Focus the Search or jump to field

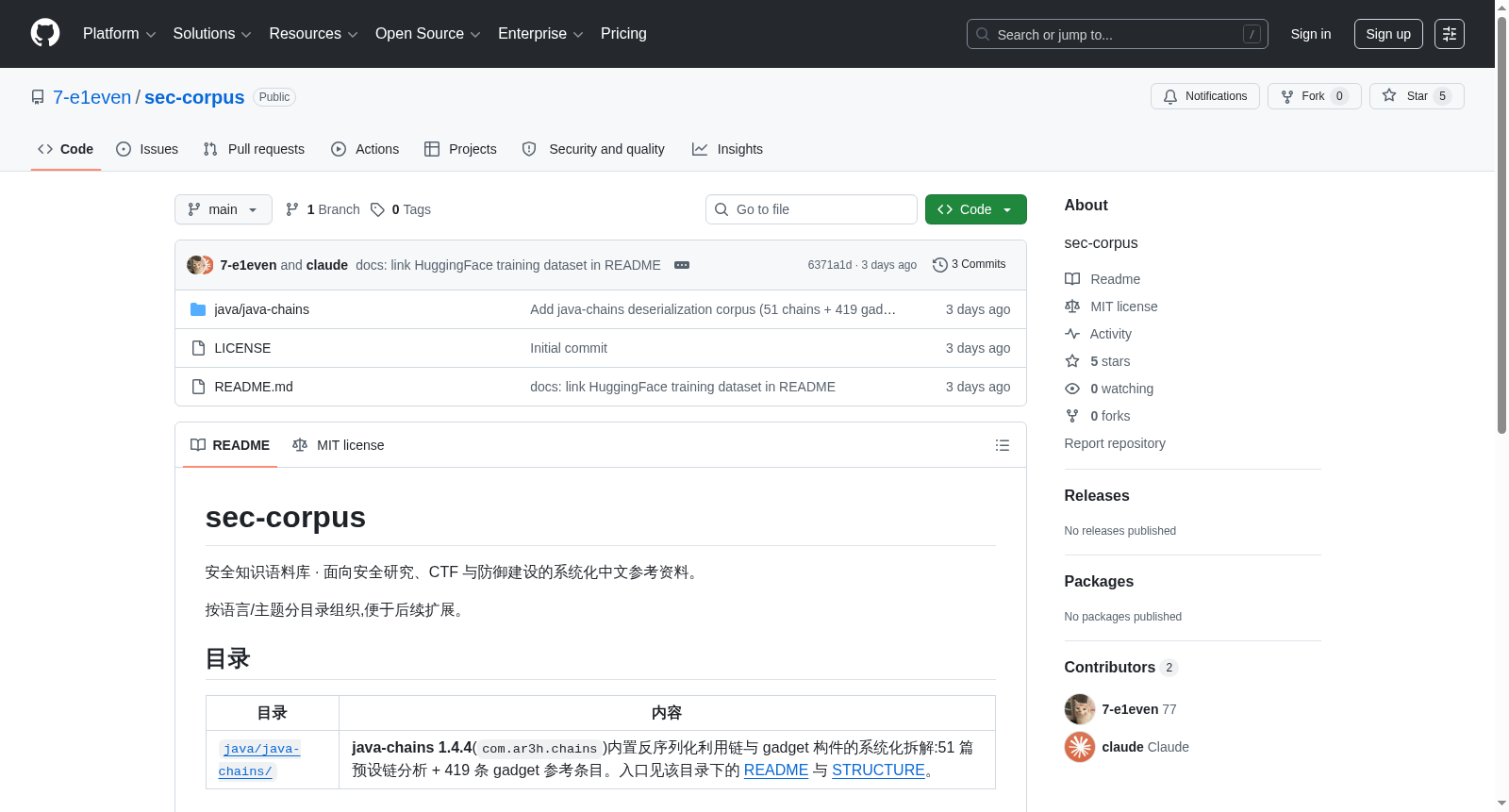tap(1118, 34)
